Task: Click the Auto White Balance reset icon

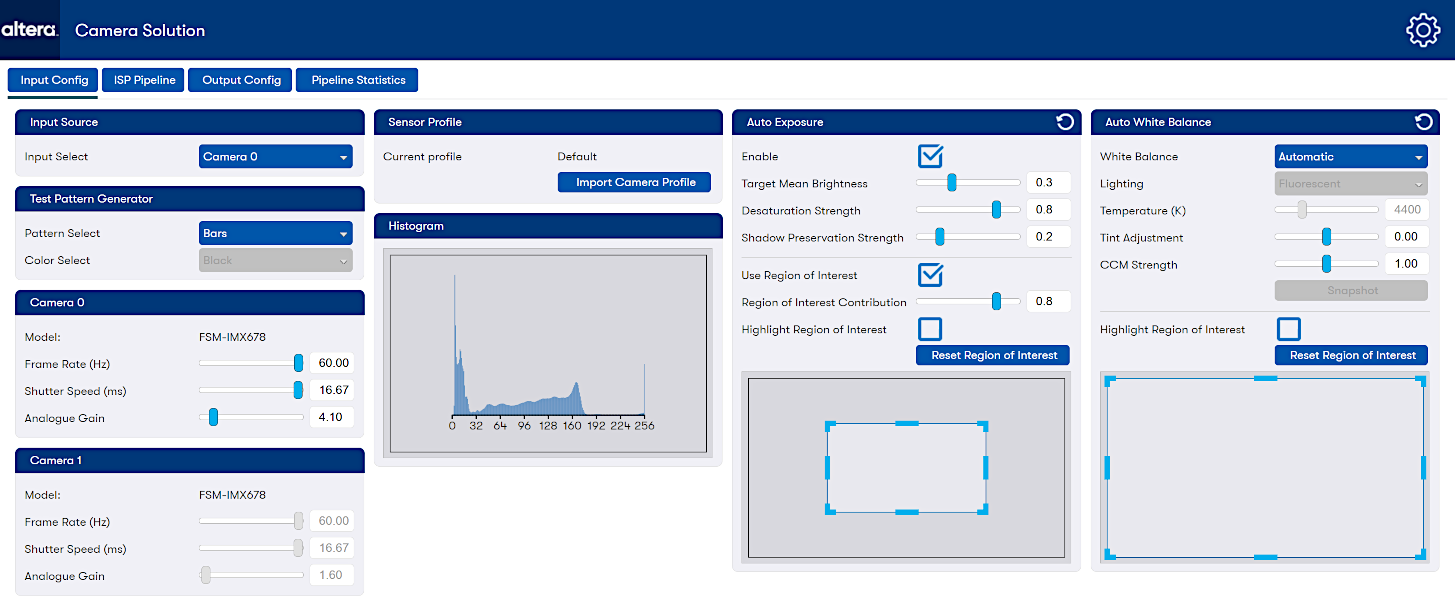Action: tap(1423, 122)
